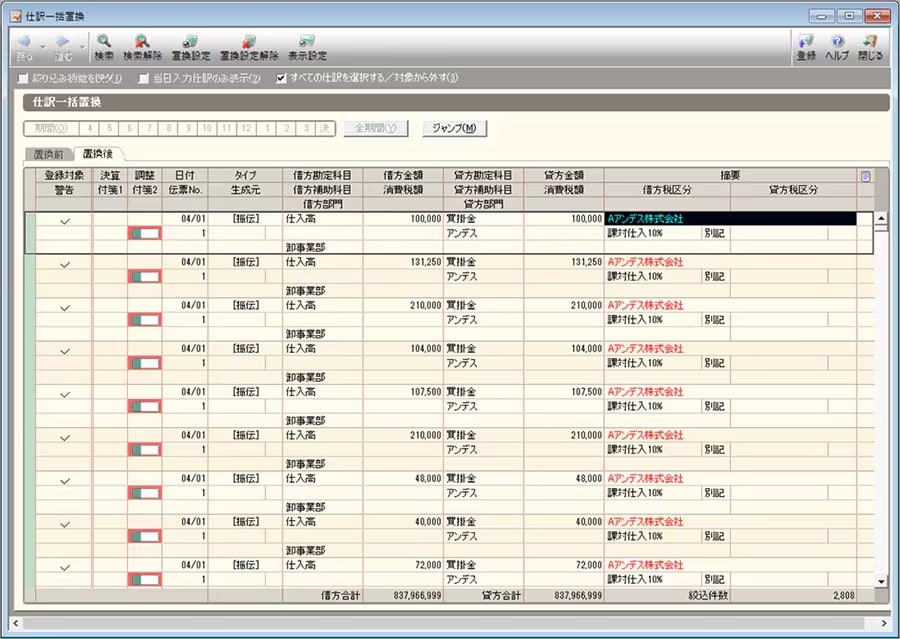
Task: Toggle 絞り込み機能を閉じる(1) checkbox
Action: pyautogui.click(x=23, y=78)
